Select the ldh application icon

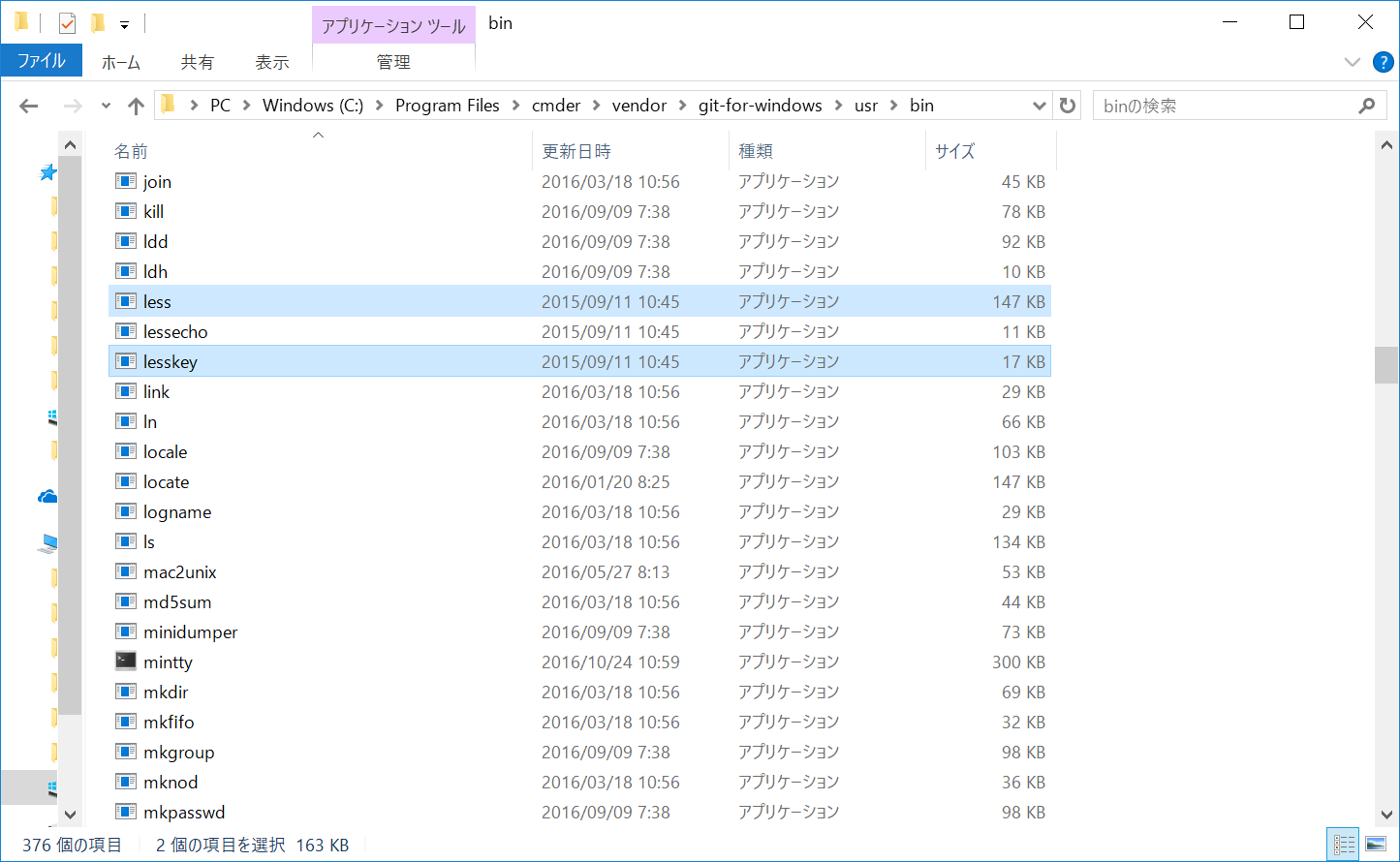(x=126, y=271)
